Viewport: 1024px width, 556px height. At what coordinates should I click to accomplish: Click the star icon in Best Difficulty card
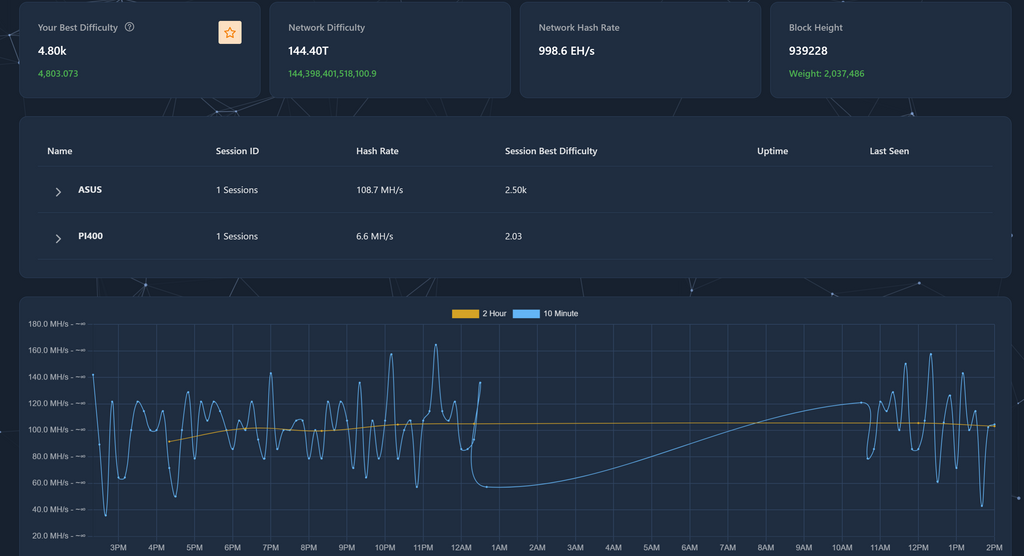[230, 33]
